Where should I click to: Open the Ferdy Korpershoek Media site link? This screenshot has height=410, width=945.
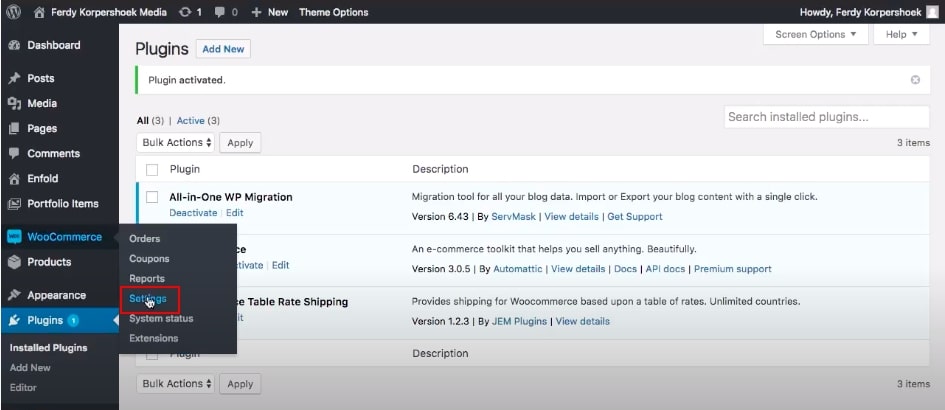(x=108, y=12)
